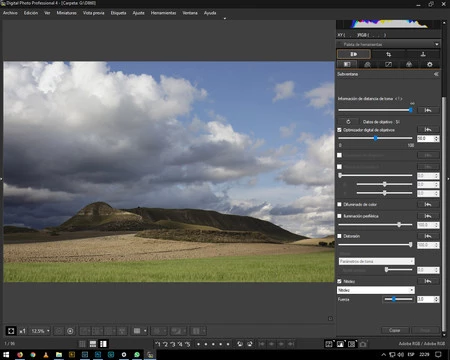Image resolution: width=450 pixels, height=360 pixels.
Task: Reset the Nitidez sharpness setting
Action: coord(428,281)
